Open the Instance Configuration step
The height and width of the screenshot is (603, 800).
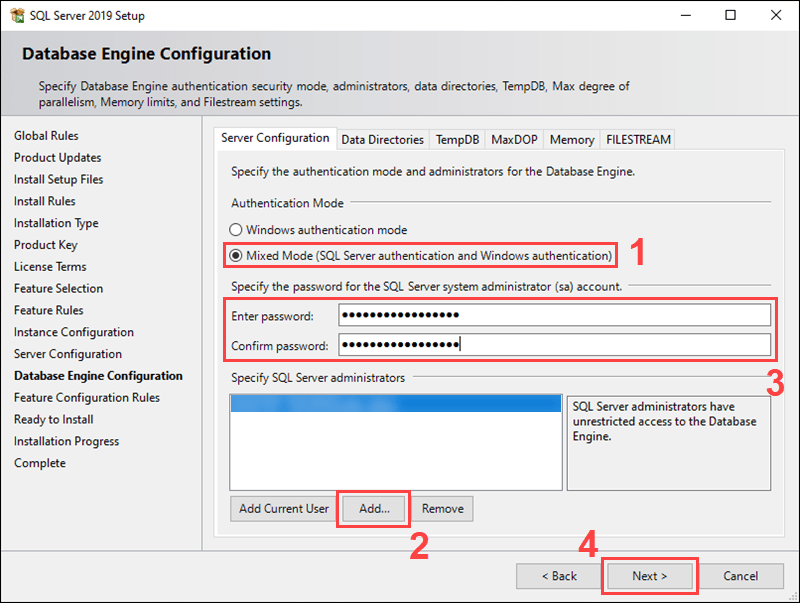click(73, 331)
